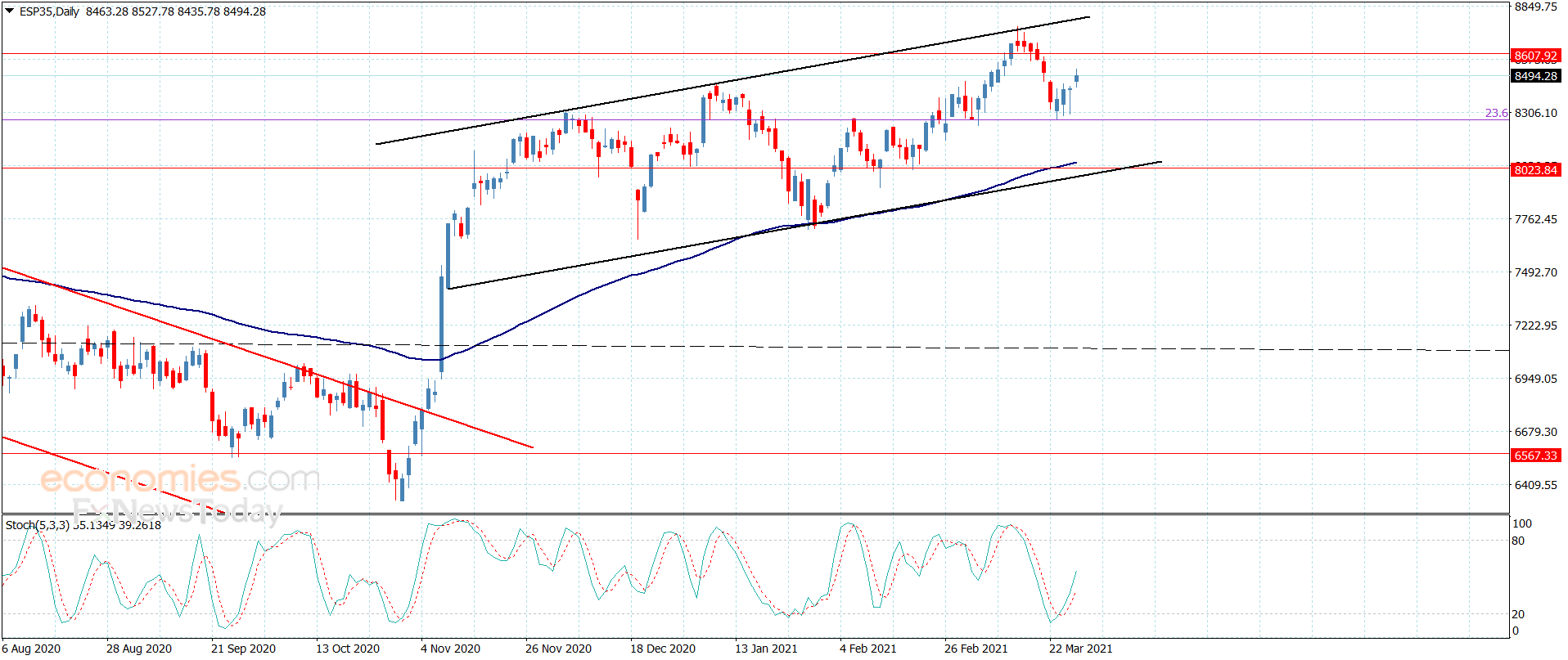
Task: Click the 22 Mar 2021 date label
Action: click(1081, 649)
